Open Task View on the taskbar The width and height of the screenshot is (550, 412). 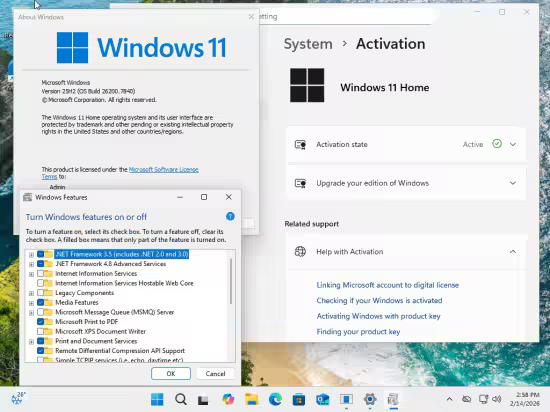(203, 399)
